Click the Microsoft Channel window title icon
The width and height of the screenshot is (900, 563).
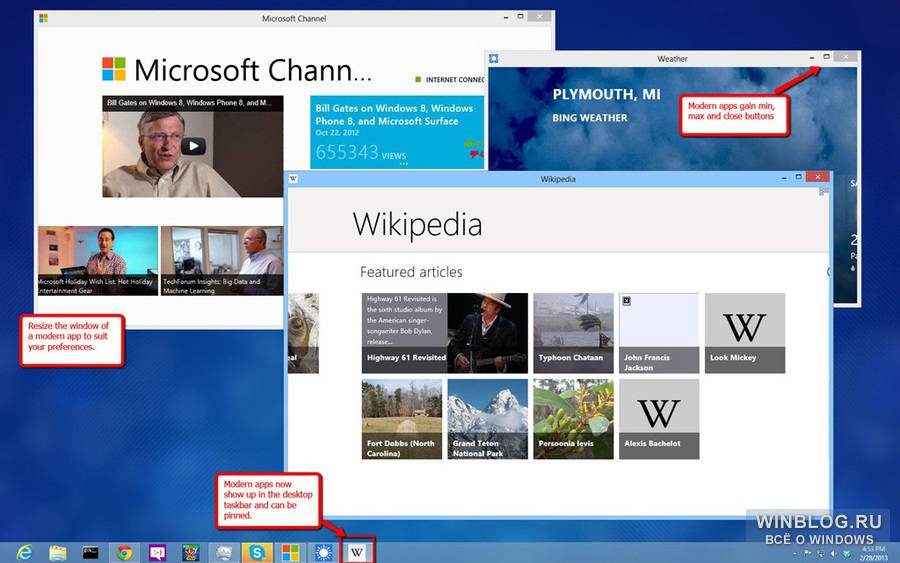pos(43,18)
